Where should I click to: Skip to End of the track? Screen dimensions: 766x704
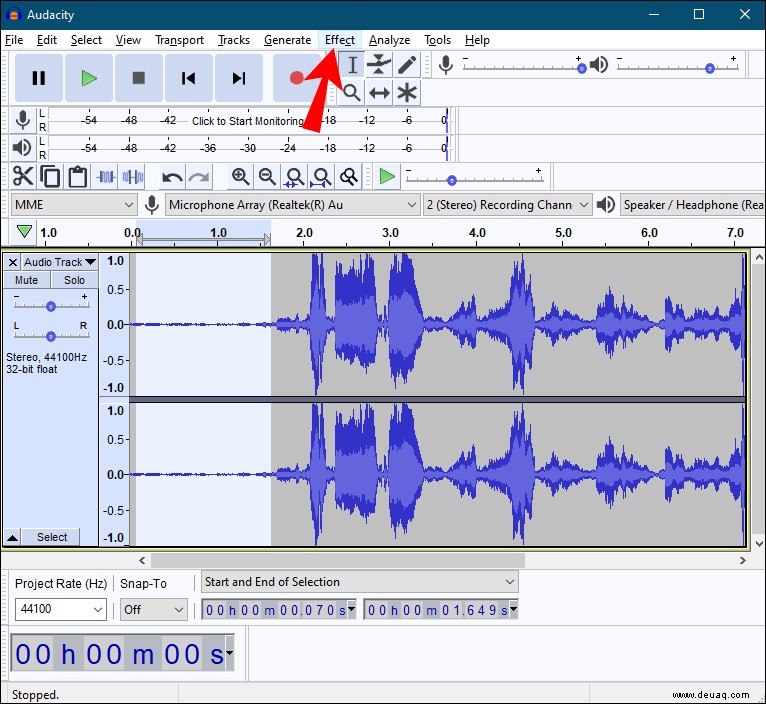click(239, 78)
